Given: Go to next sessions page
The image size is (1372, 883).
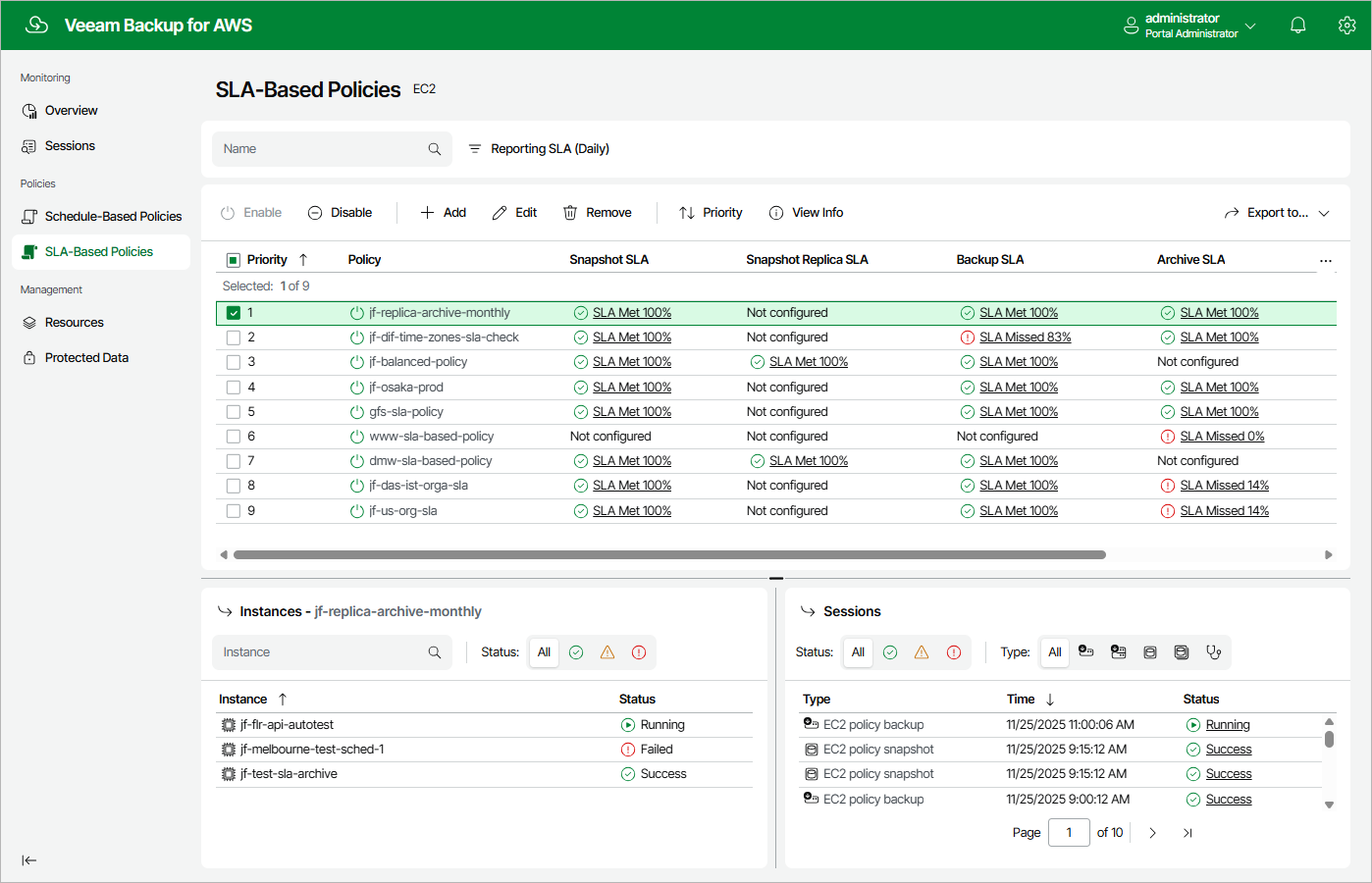Looking at the screenshot, I should [x=1152, y=833].
